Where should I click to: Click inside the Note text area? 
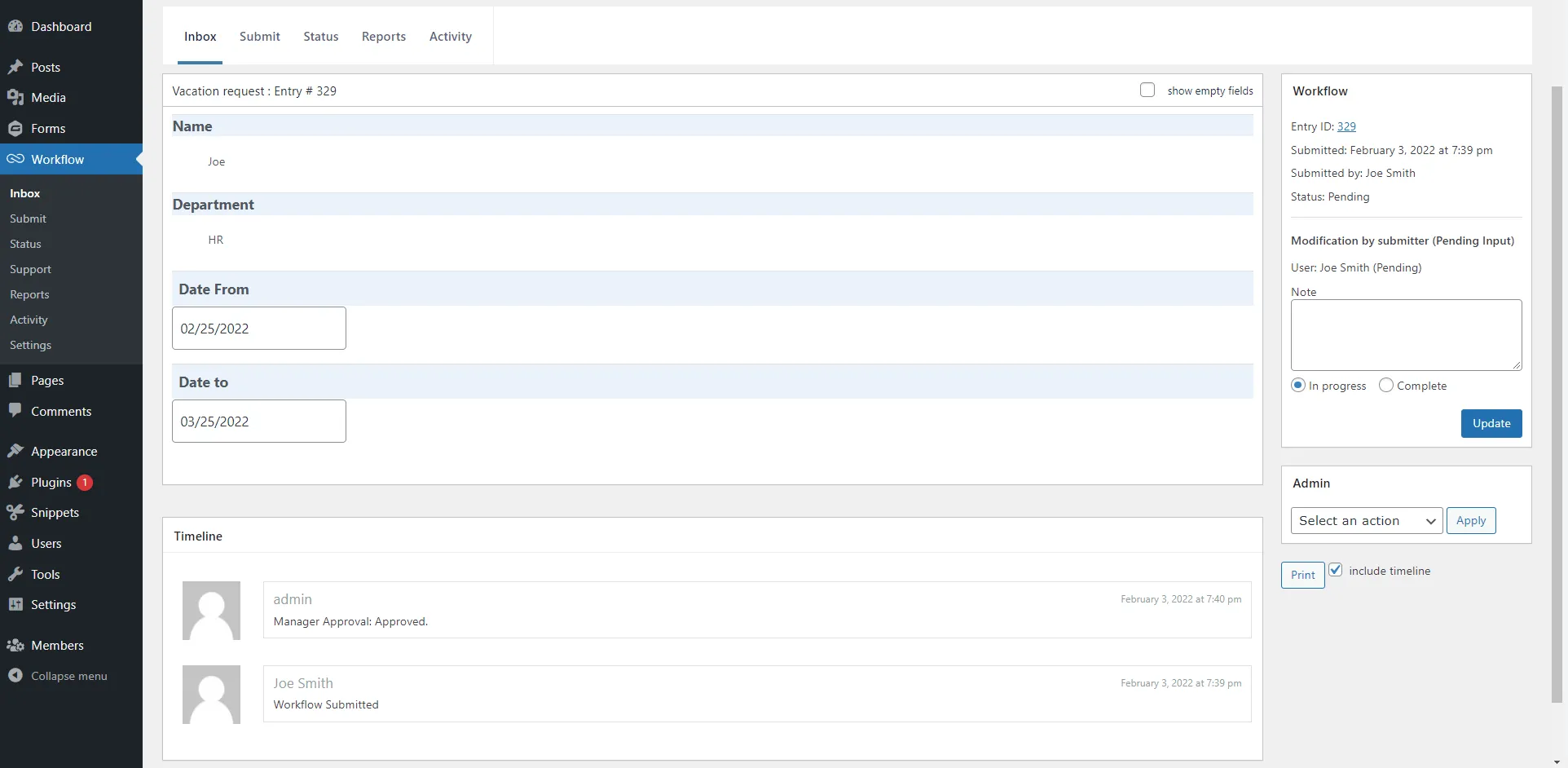[1406, 335]
